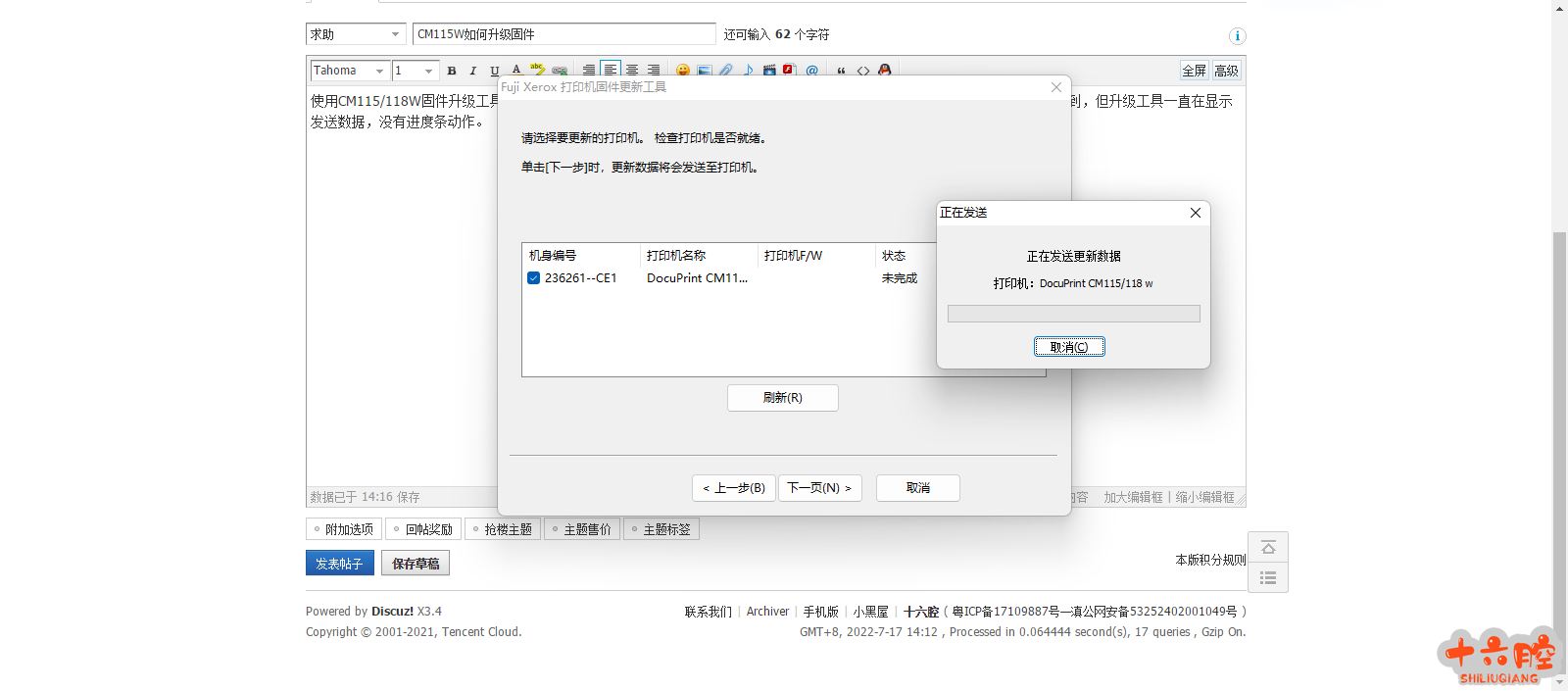The width and height of the screenshot is (1568, 691).
Task: Click the list icon below scroll-to-top
Action: 1268,577
